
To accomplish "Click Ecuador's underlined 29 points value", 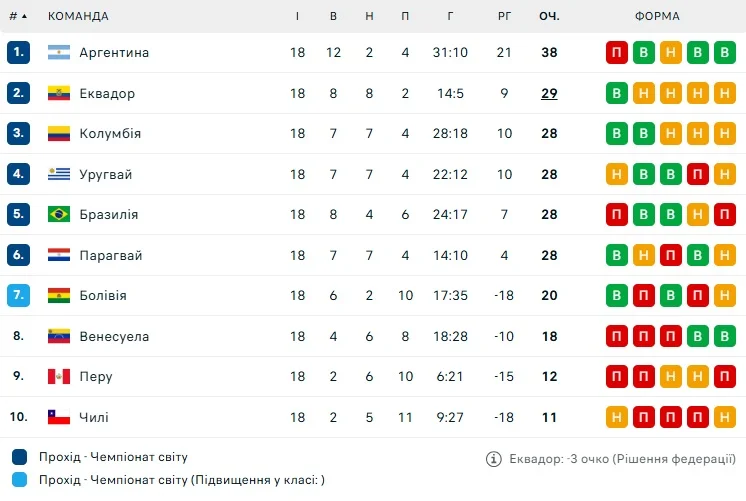I will pyautogui.click(x=549, y=94).
